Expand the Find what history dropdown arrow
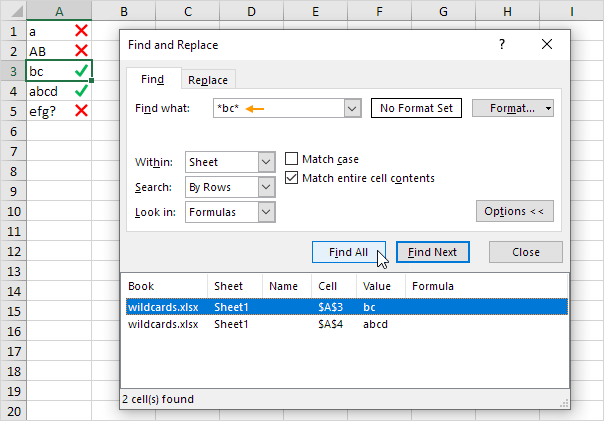 tap(351, 108)
